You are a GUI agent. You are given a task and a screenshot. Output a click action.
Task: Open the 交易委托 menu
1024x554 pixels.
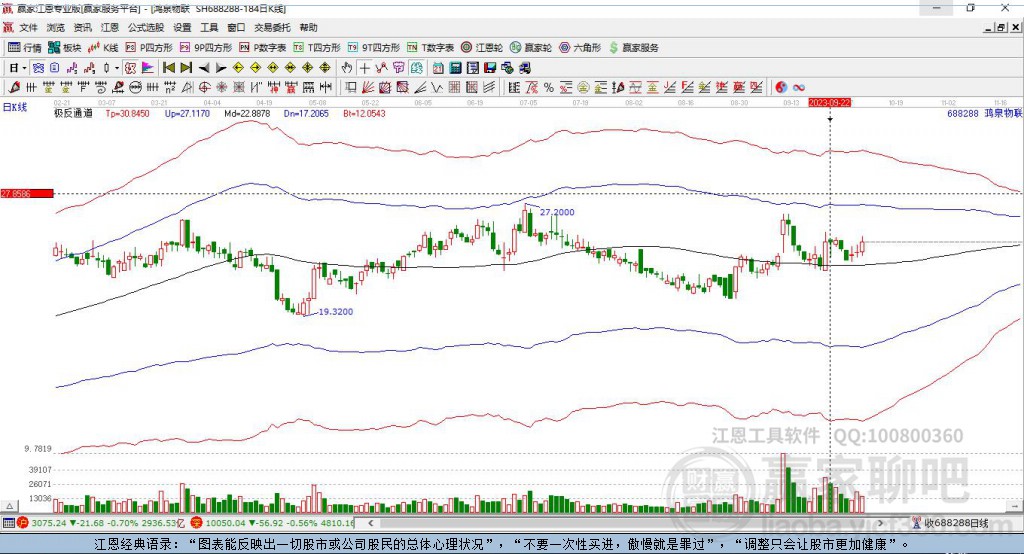[x=272, y=27]
